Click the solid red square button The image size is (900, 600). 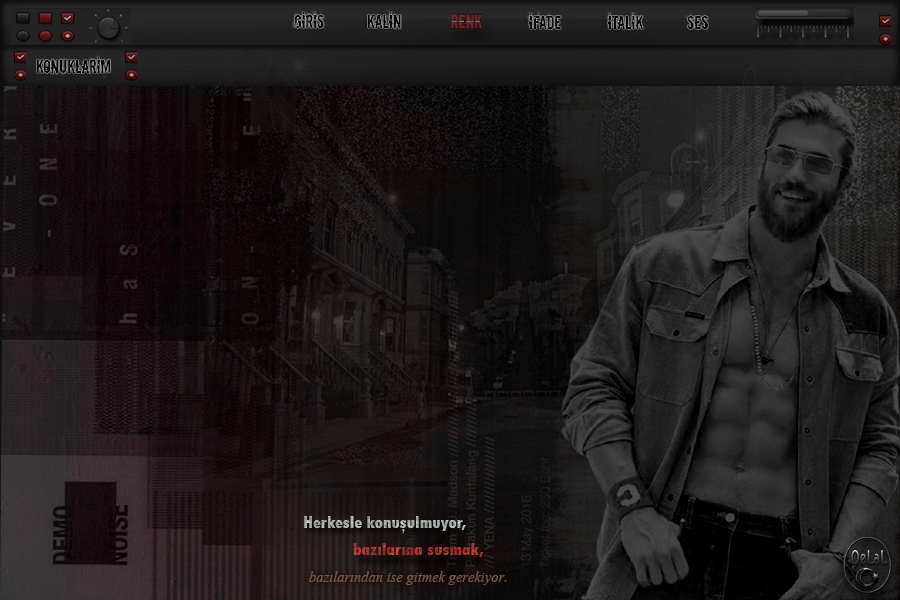point(45,18)
